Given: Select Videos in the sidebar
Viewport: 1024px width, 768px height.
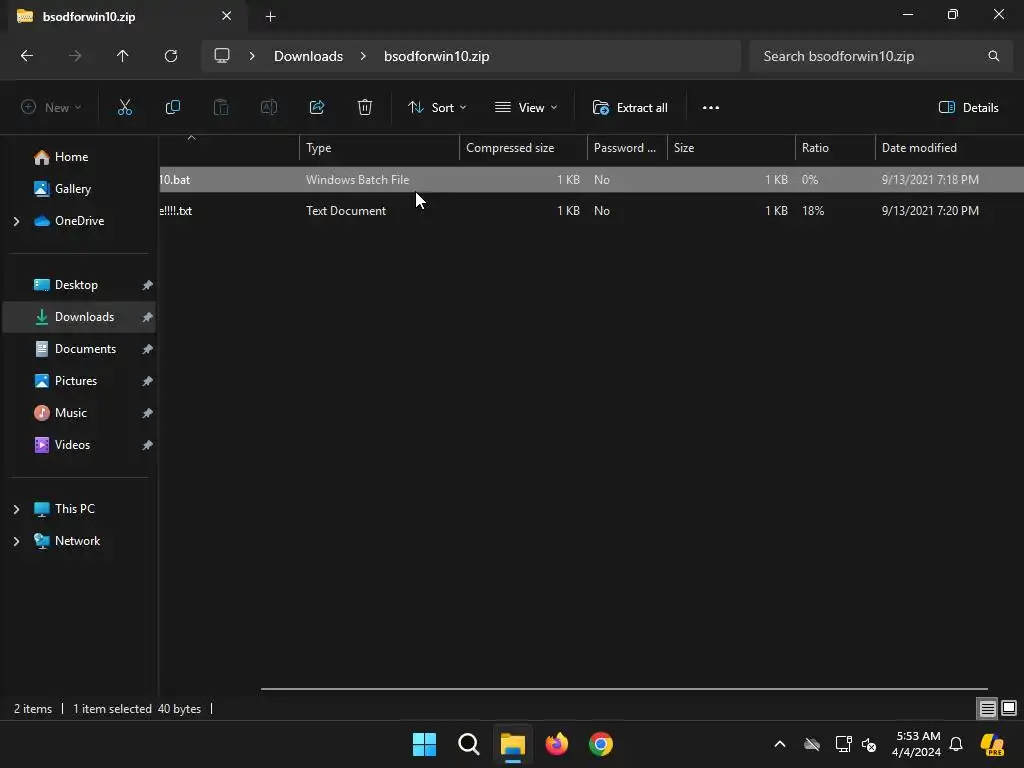Looking at the screenshot, I should tap(72, 445).
